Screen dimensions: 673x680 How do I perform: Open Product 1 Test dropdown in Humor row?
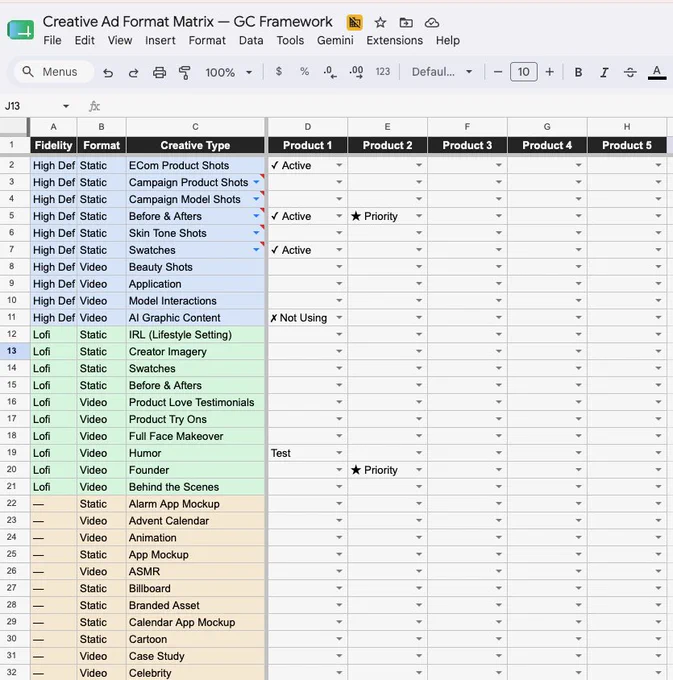[x=339, y=453]
